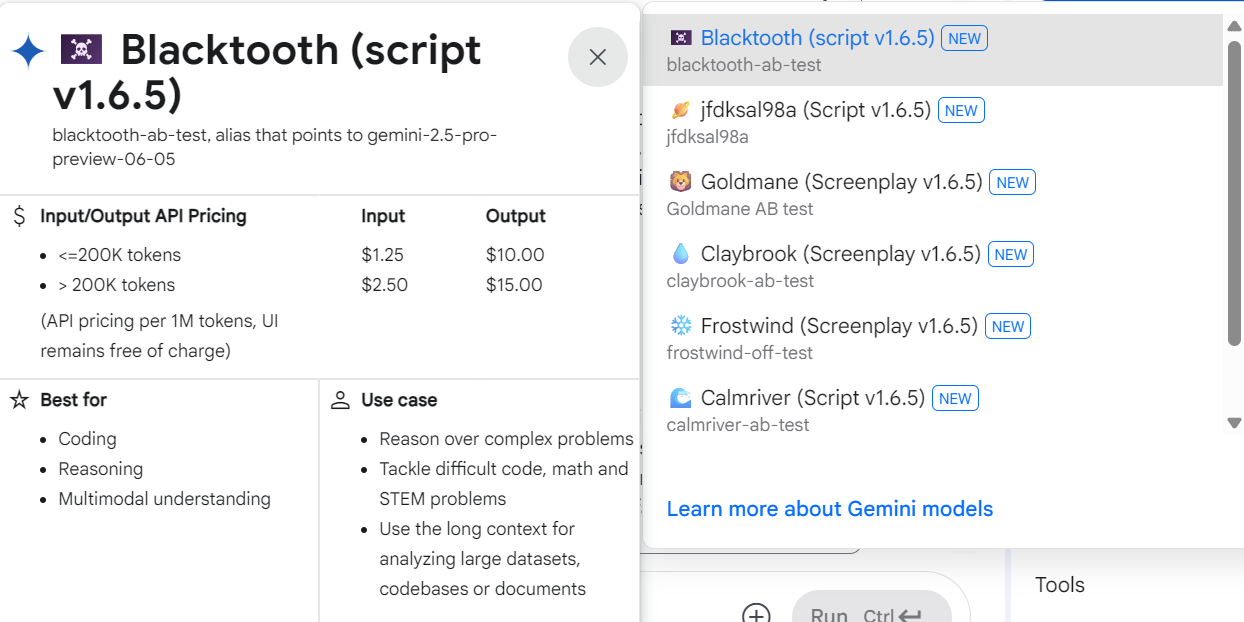Click the blacktooth-ab-test subtitle in list
This screenshot has width=1244, height=622.
pos(744,65)
